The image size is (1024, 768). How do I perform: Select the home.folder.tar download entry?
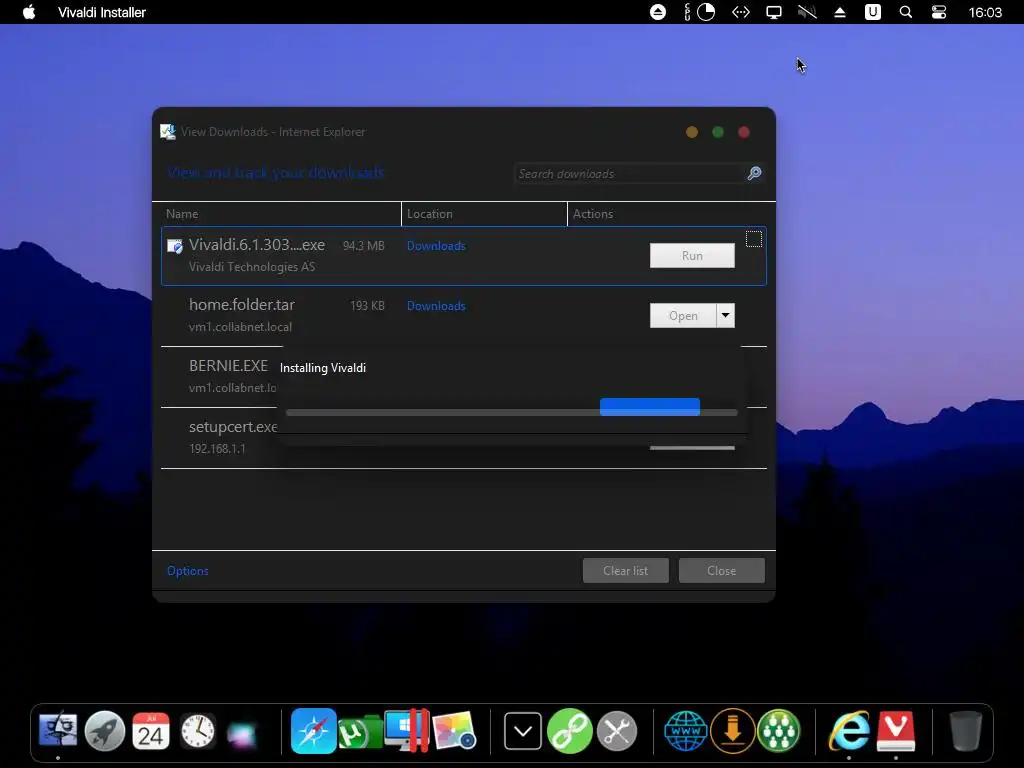[x=464, y=316]
